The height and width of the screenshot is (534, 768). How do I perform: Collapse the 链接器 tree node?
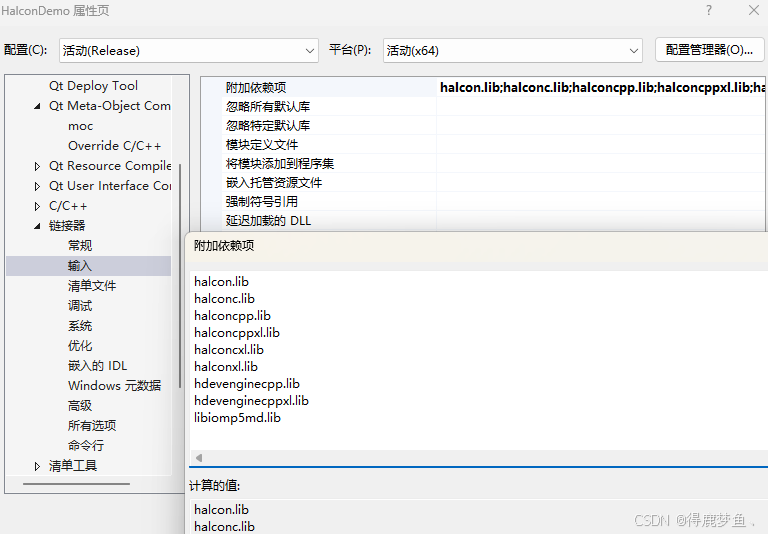tap(37, 226)
